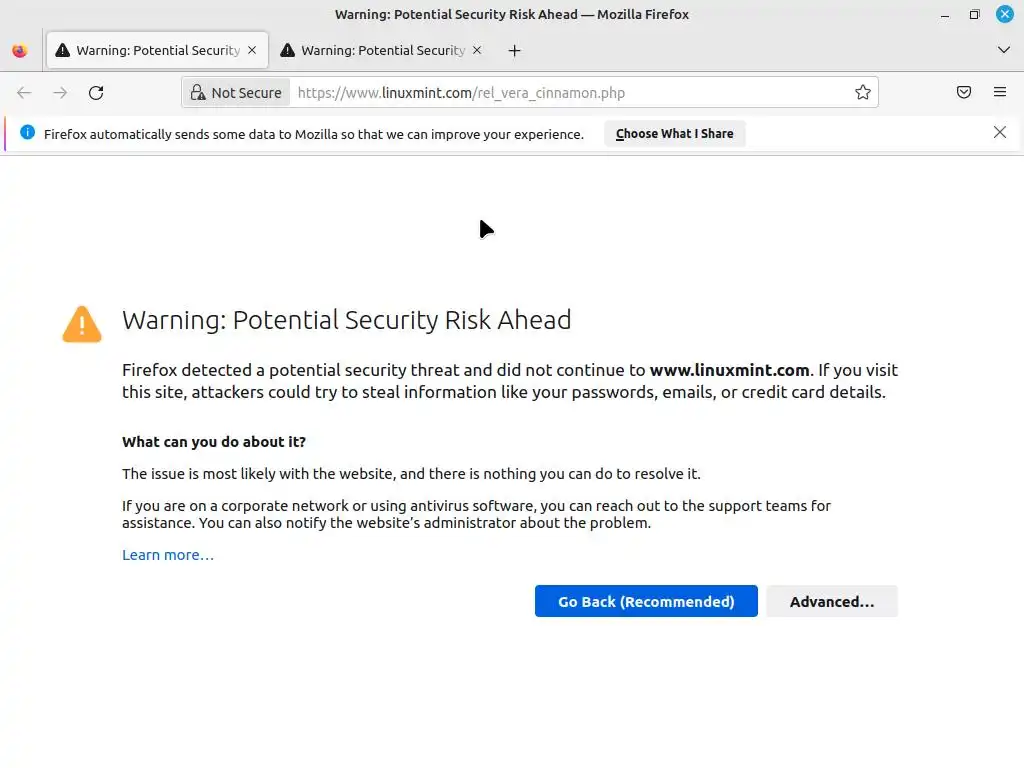Click Go Back (Recommended) button
This screenshot has height=768, width=1024.
(x=646, y=601)
